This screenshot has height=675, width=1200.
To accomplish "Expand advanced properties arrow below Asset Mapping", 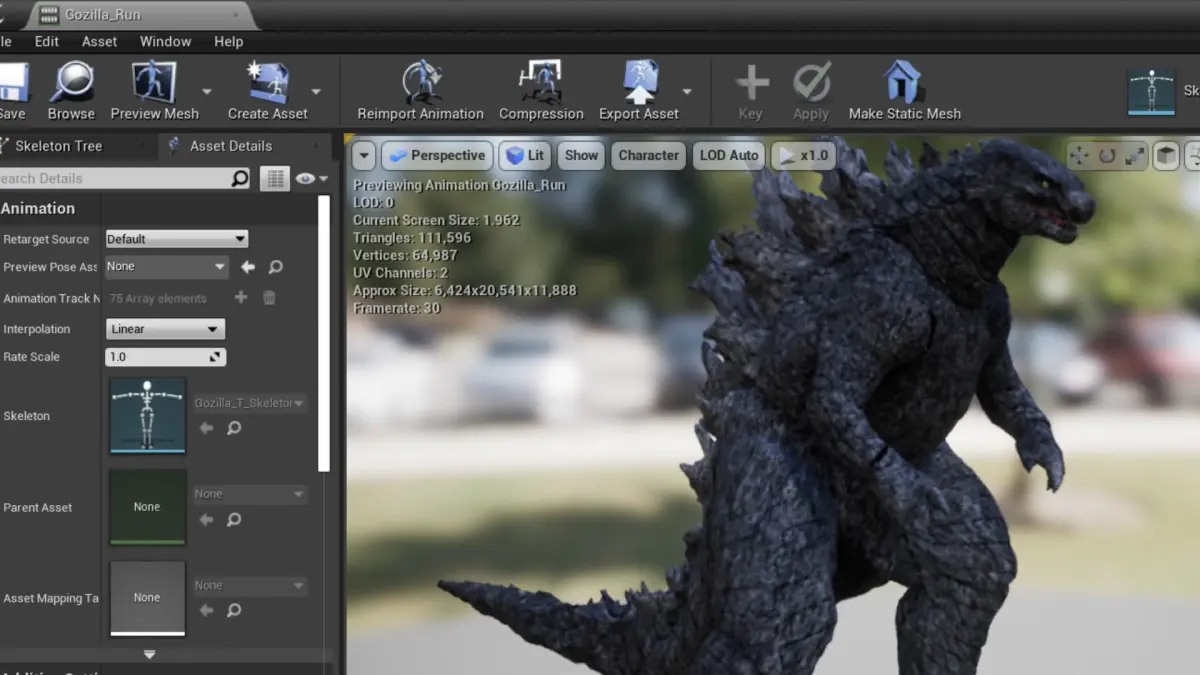I will click(150, 655).
